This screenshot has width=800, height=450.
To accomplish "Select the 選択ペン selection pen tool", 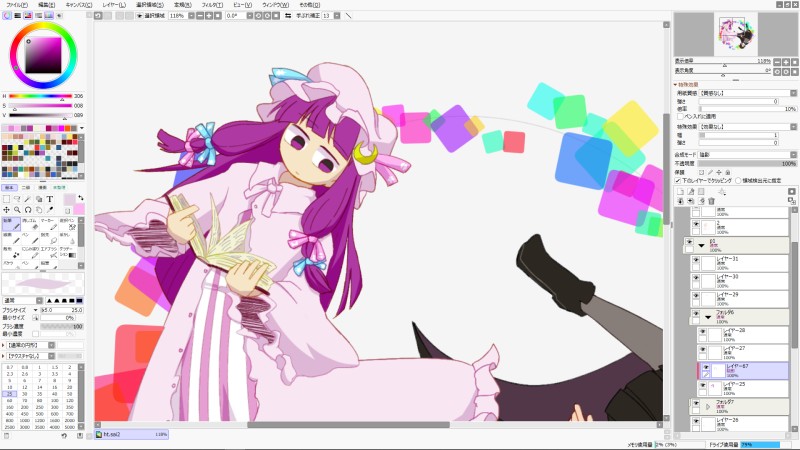I will 68,224.
